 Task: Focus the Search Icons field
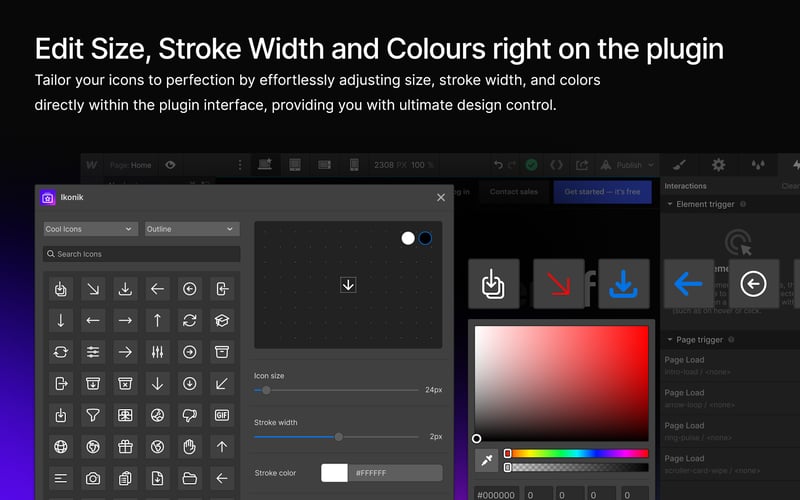[x=141, y=254]
